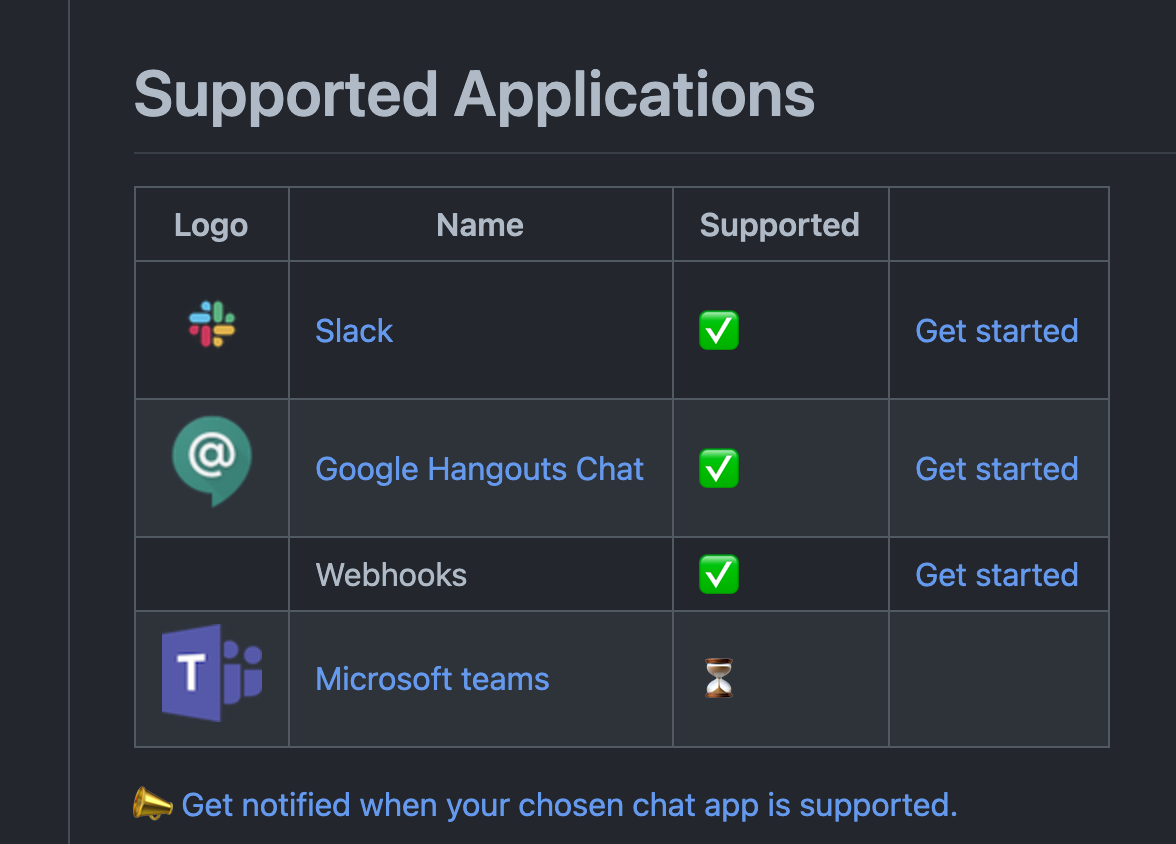Open the Google Hangouts Chat link
Viewport: 1176px width, 844px height.
(479, 469)
